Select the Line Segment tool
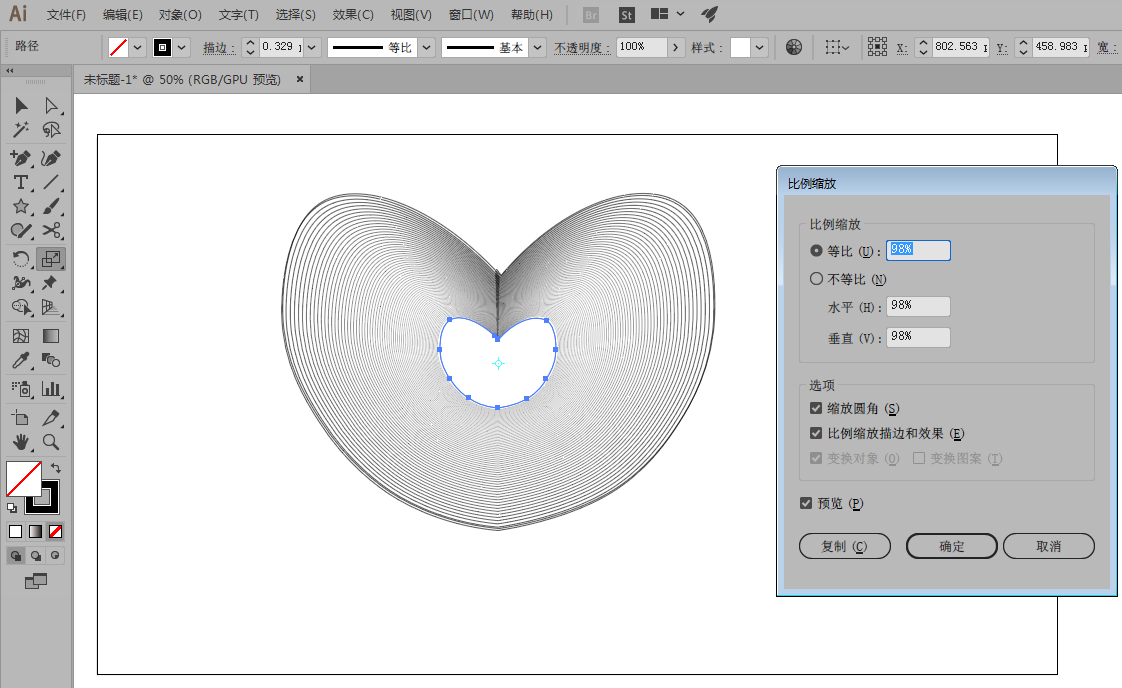 pyautogui.click(x=51, y=183)
